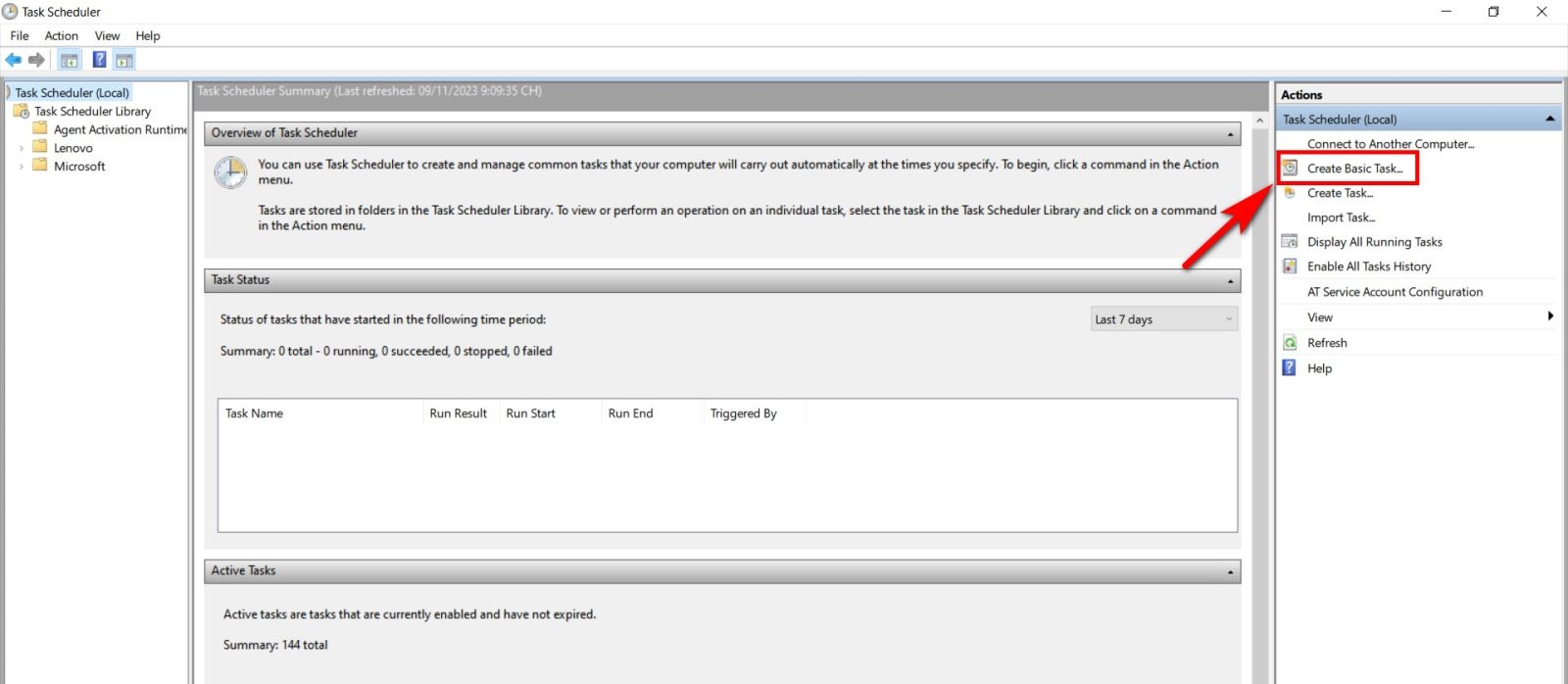Open the File menu

20,35
